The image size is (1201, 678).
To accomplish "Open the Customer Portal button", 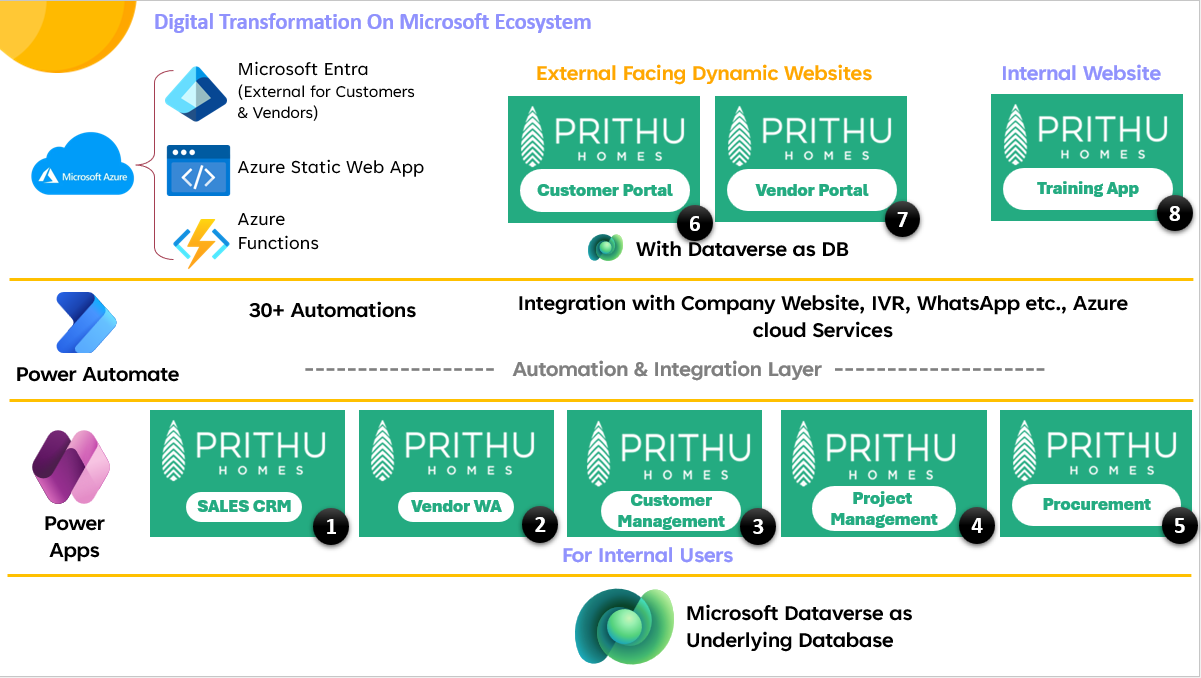I will pyautogui.click(x=605, y=190).
